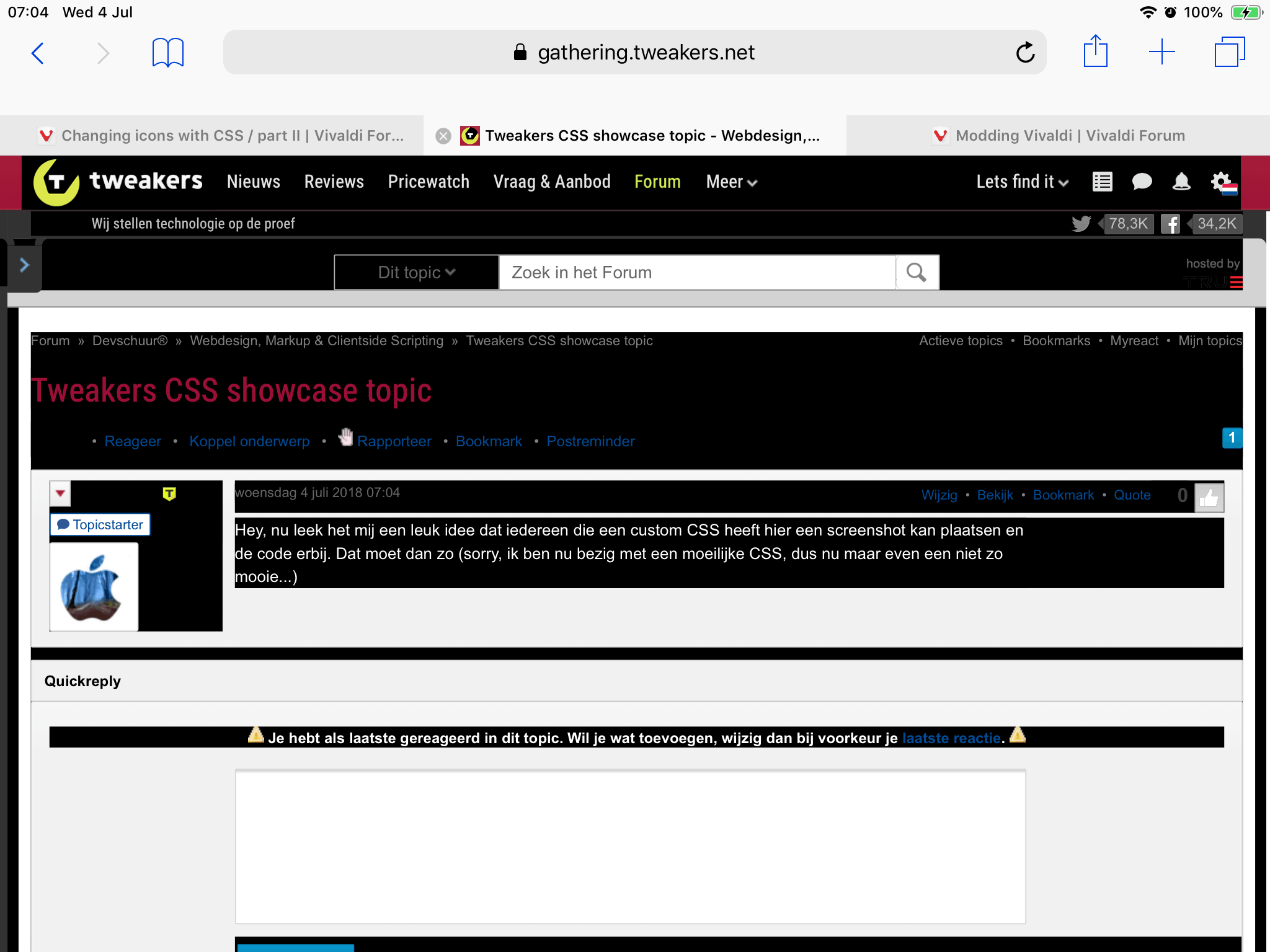
Task: Open the 'Lets find it' user dropdown
Action: pos(1022,182)
